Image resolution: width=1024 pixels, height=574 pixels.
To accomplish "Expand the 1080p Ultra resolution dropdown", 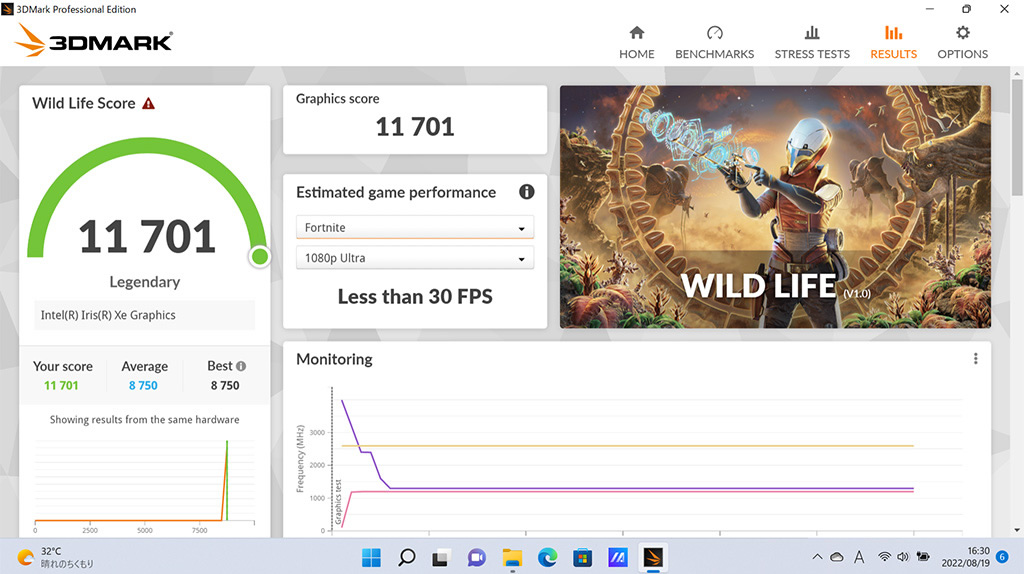I will coord(415,258).
